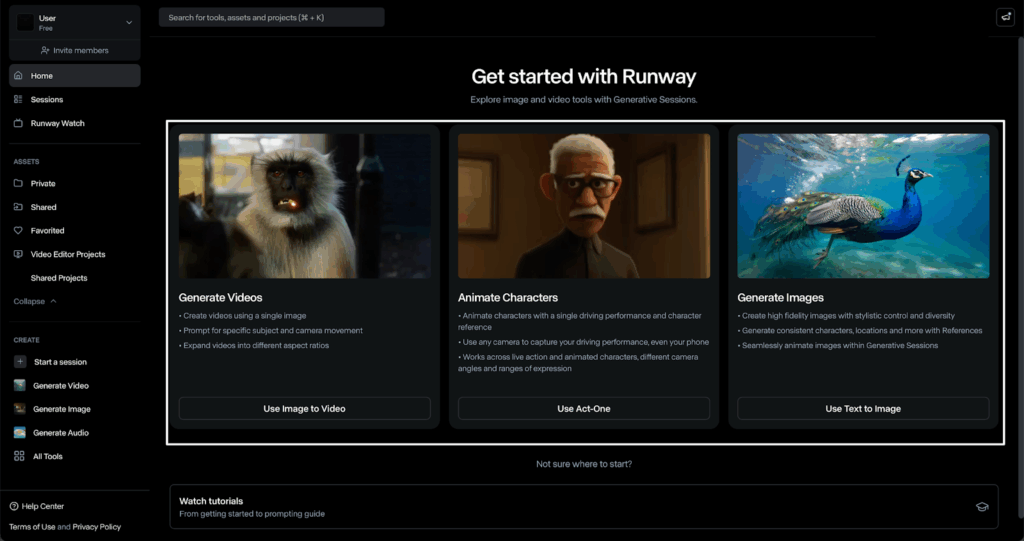Viewport: 1024px width, 541px height.
Task: Click Use Text to Image button
Action: (863, 408)
